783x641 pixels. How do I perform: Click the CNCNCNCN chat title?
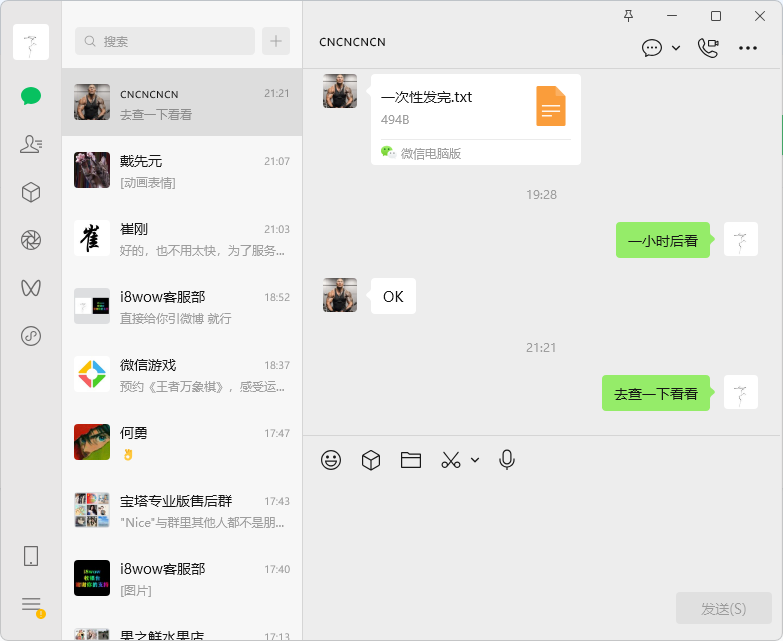coord(353,42)
